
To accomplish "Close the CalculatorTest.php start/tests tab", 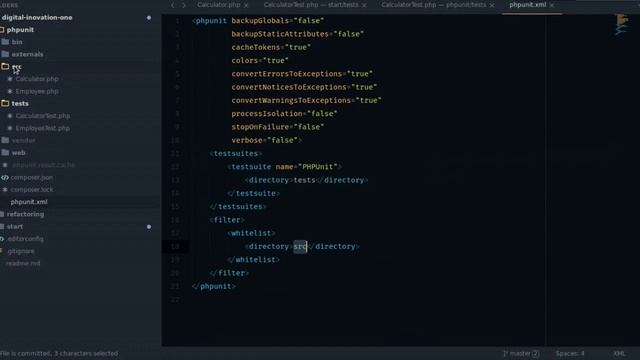I will tap(364, 5).
